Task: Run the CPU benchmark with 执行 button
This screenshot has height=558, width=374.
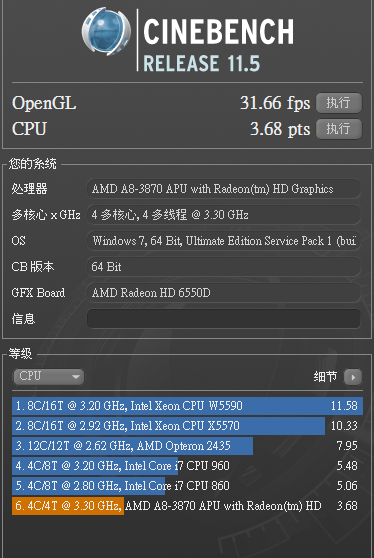Action: 339,129
